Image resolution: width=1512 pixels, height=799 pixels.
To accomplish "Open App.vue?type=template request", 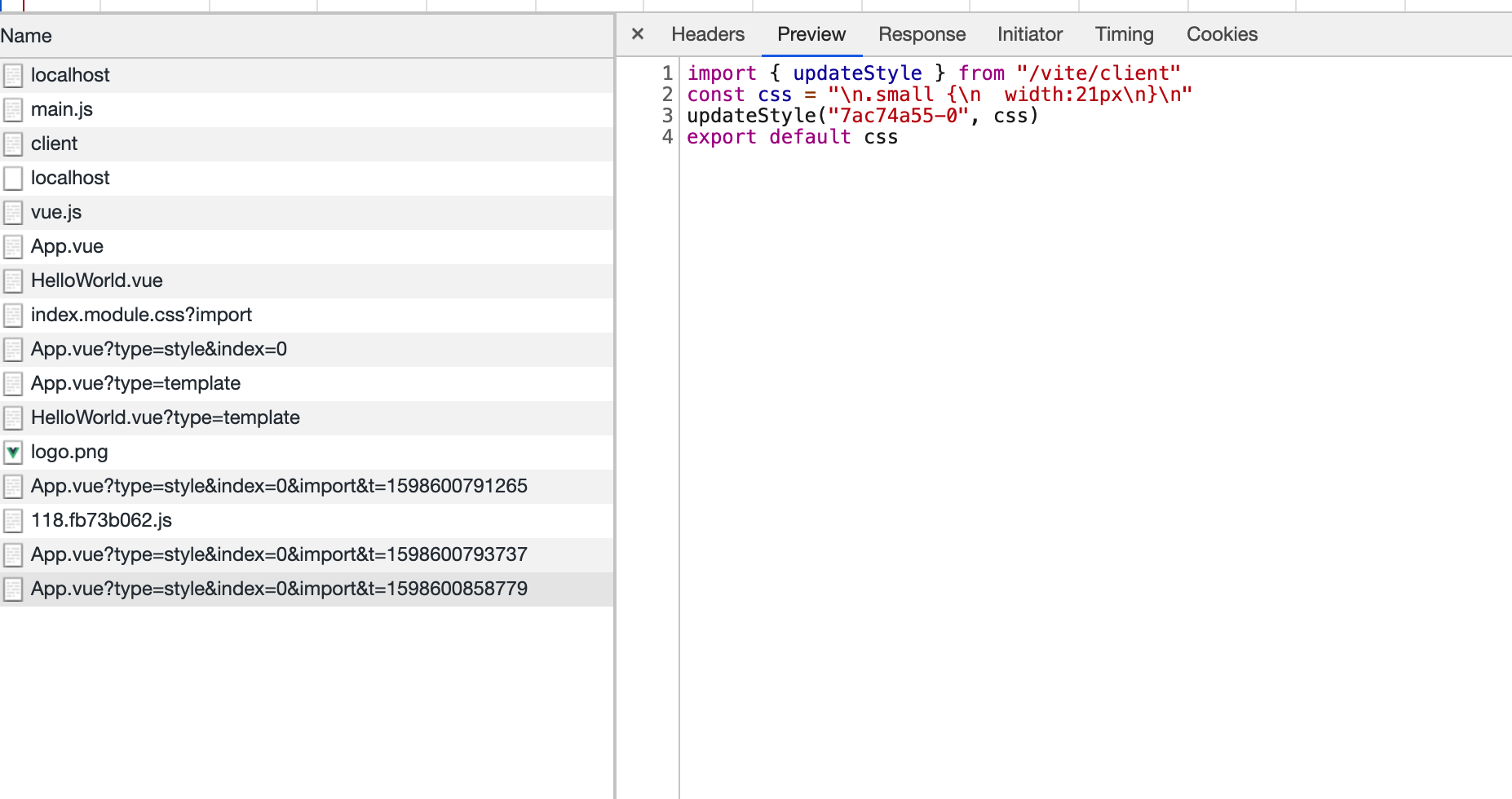I will coord(135,383).
